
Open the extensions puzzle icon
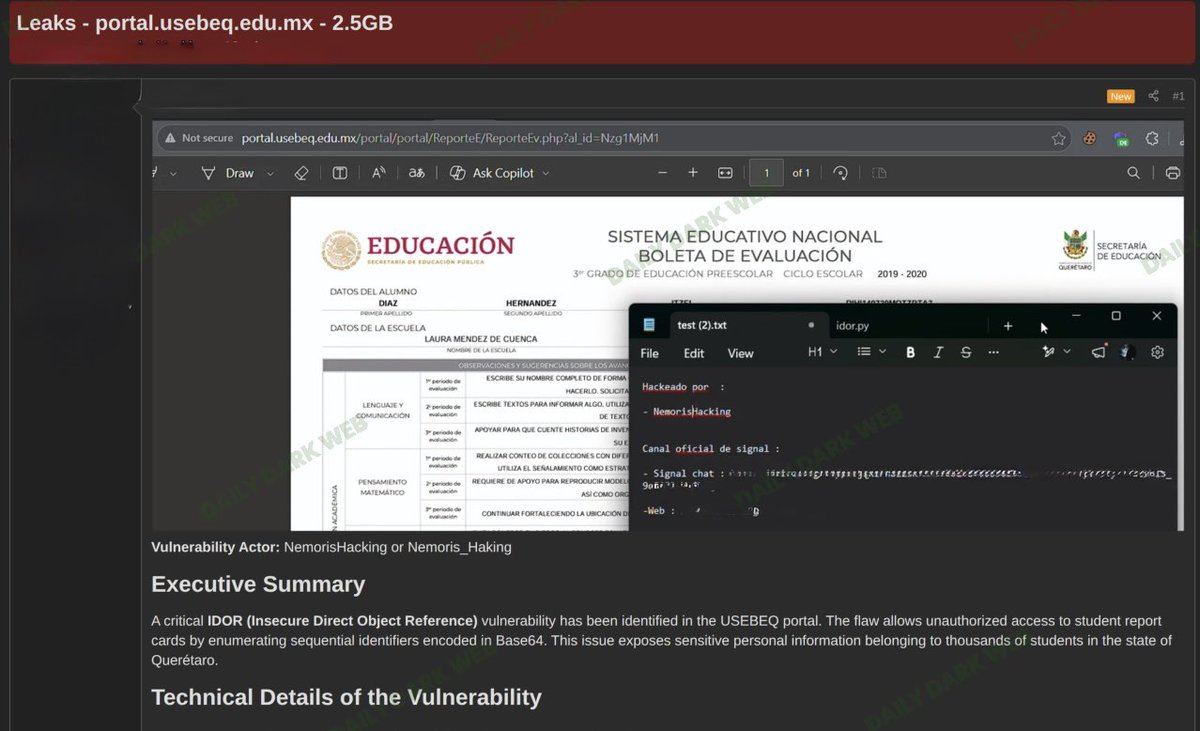point(1152,139)
